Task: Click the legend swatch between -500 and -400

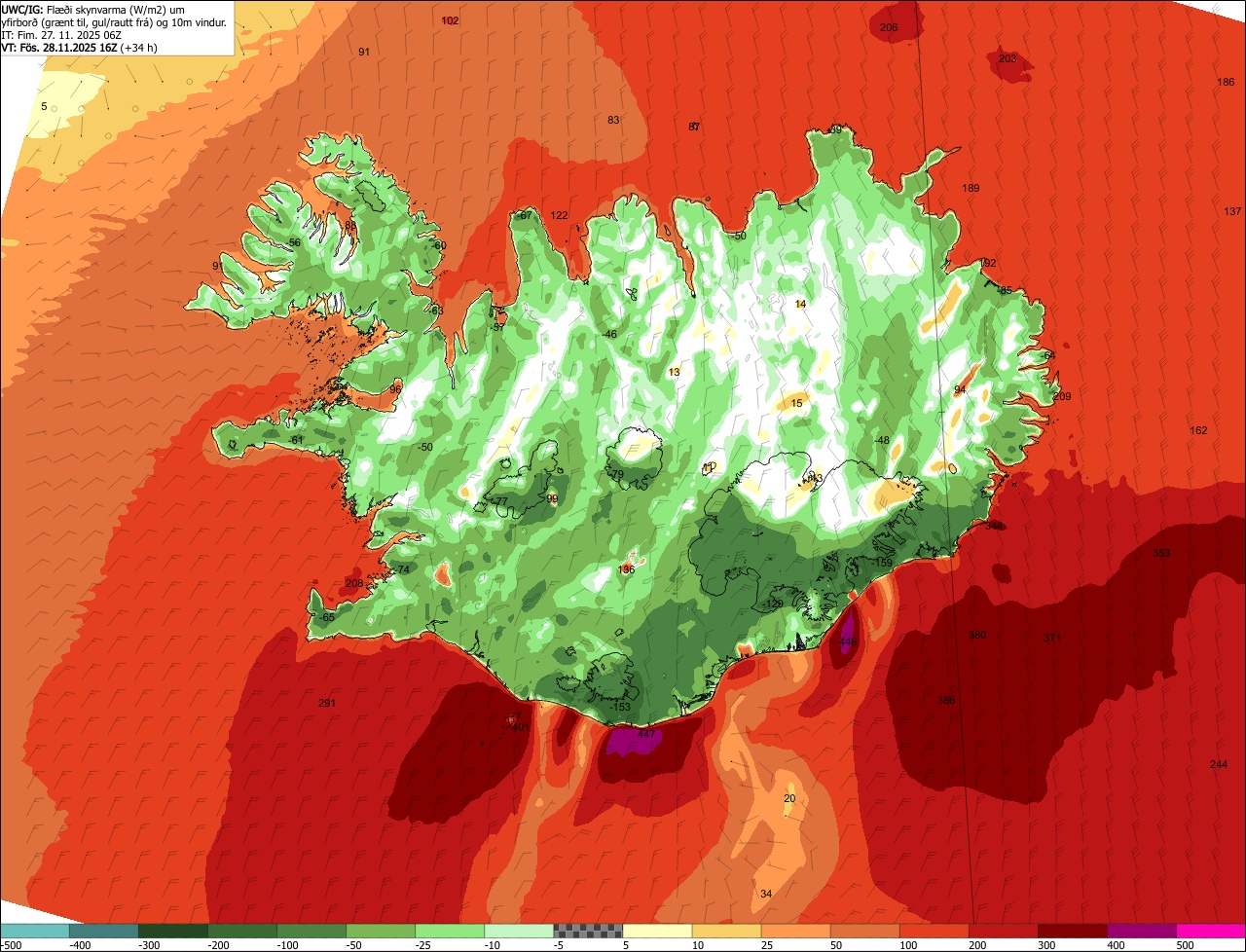Action: [x=35, y=931]
